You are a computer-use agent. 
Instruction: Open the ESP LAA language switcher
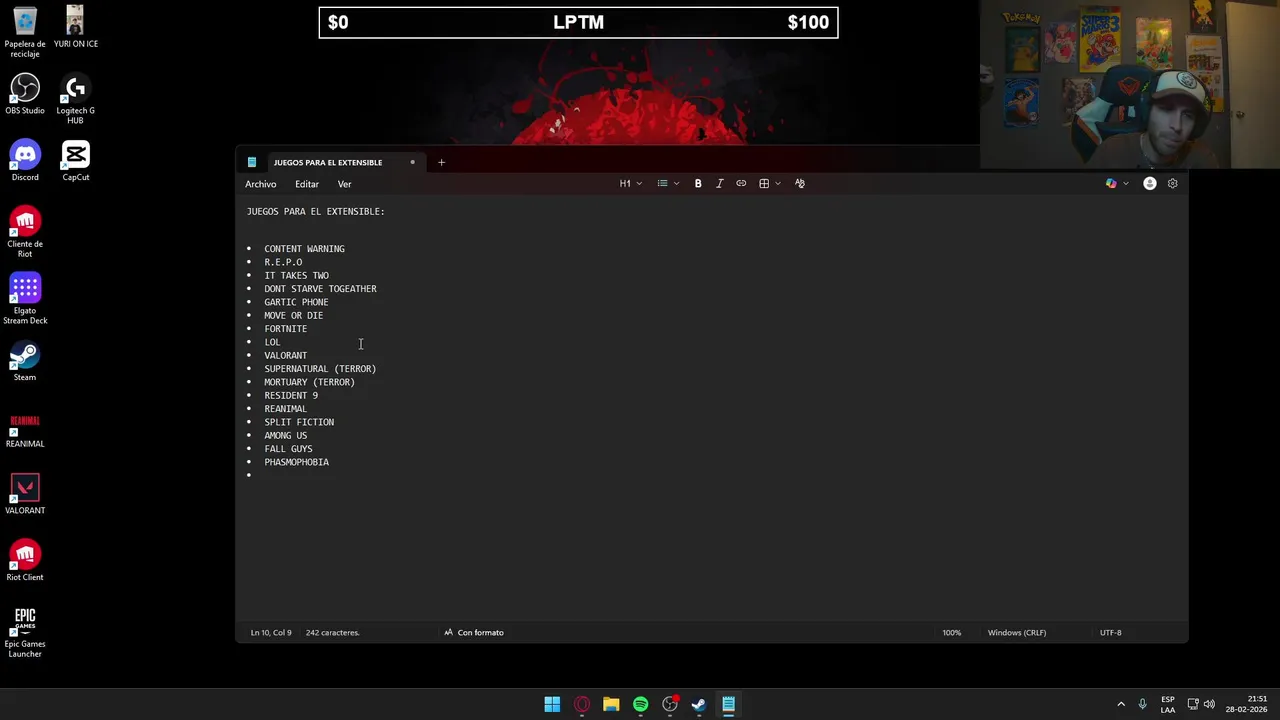(1168, 704)
